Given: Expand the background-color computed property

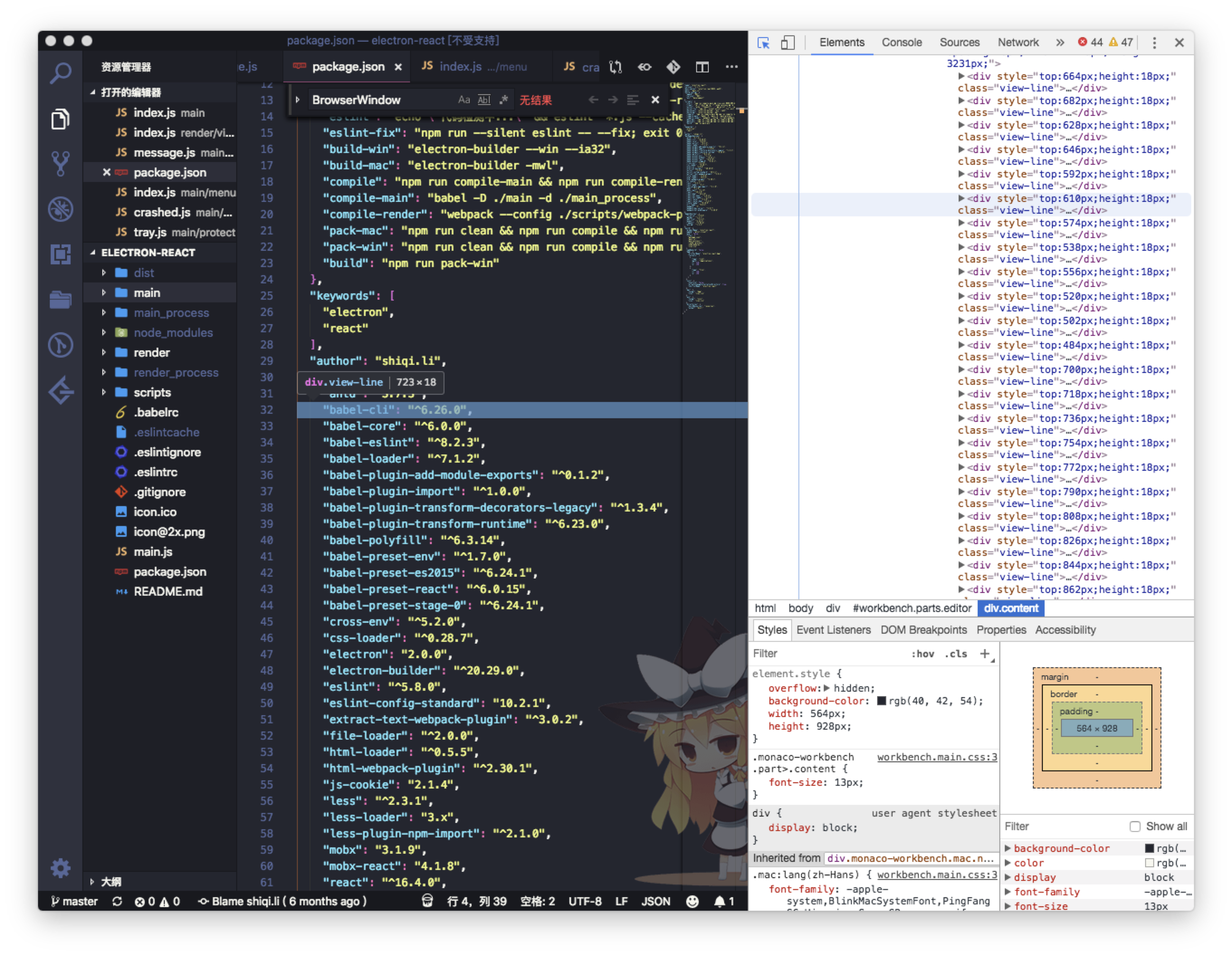Looking at the screenshot, I should [1008, 848].
